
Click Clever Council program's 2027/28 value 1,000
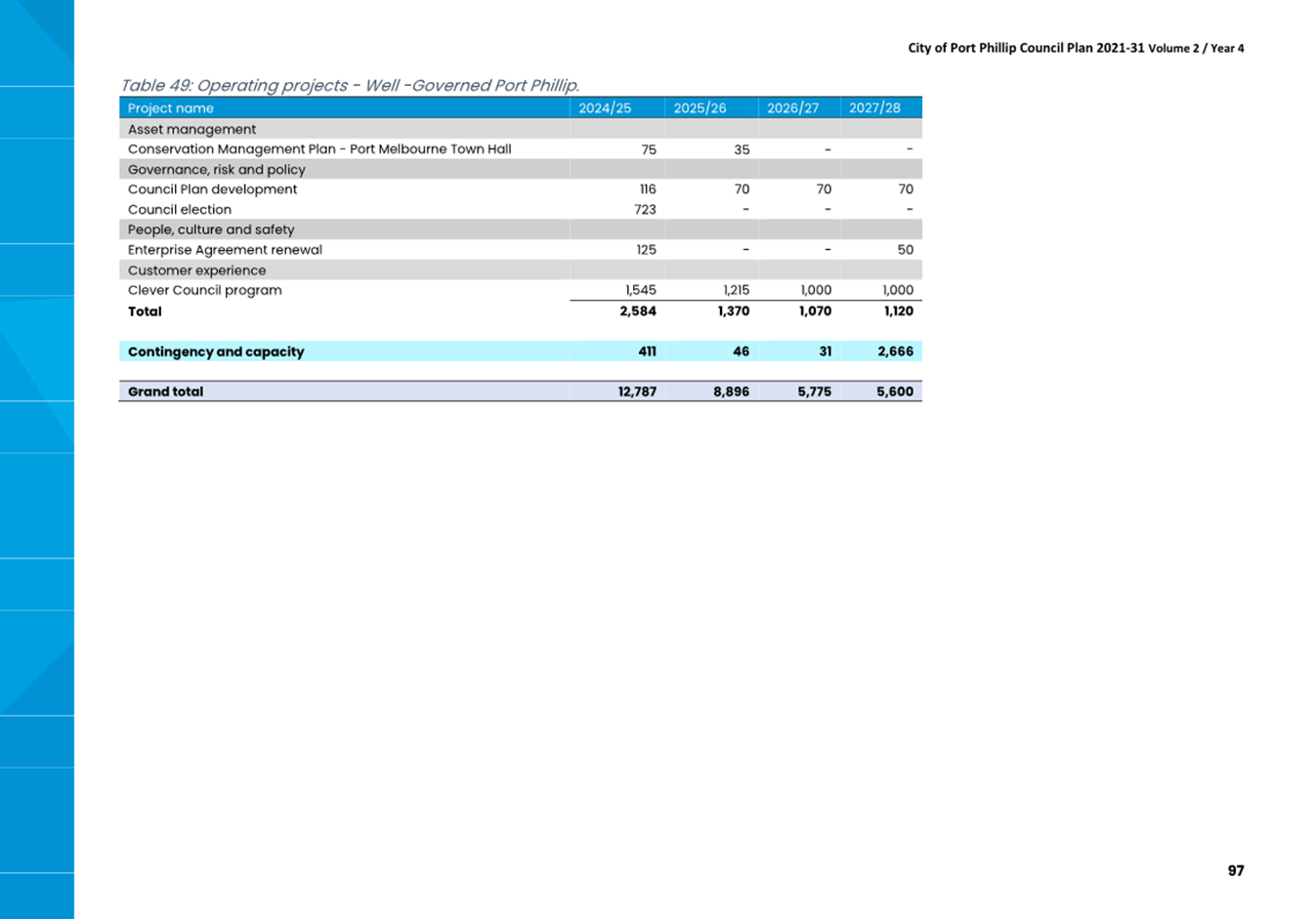898,290
